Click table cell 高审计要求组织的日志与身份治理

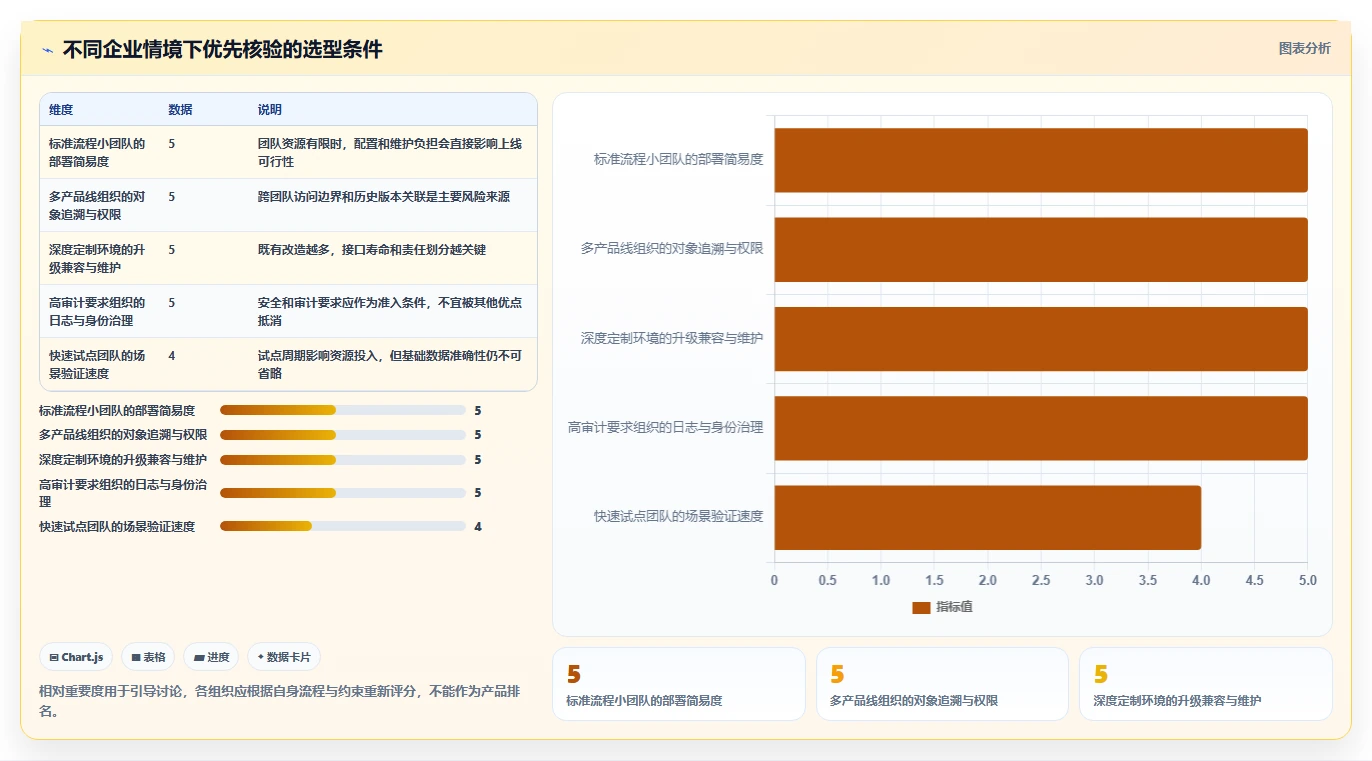pyautogui.click(x=97, y=311)
